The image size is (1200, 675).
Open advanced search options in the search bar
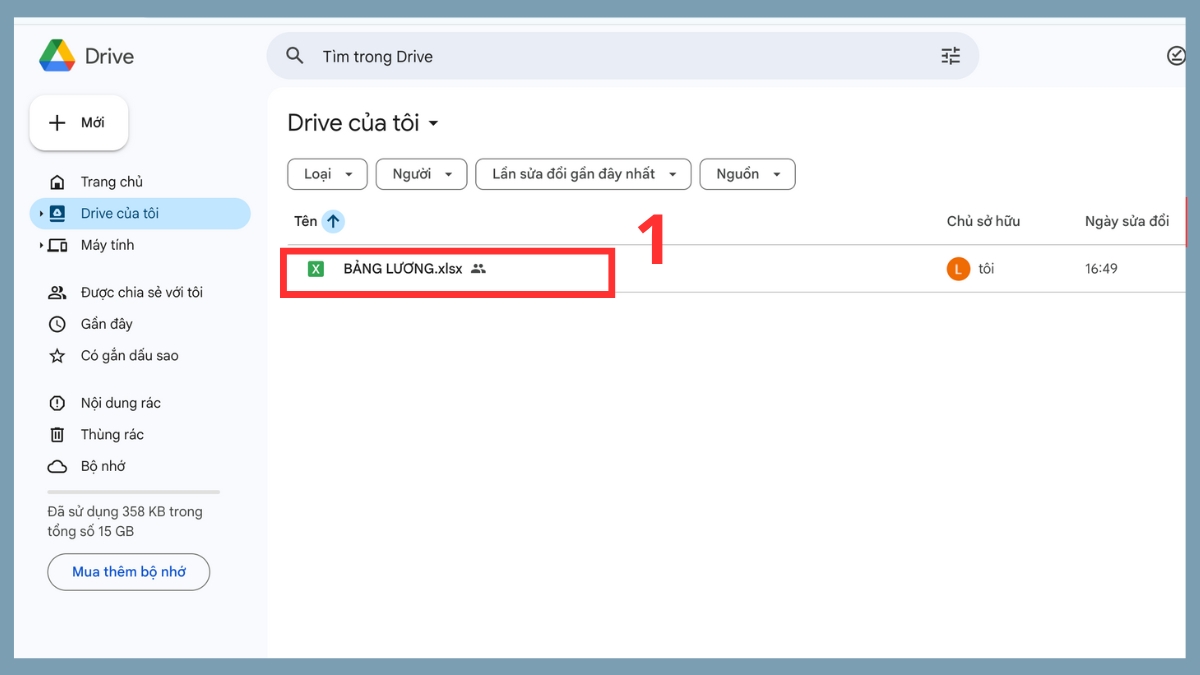coord(949,56)
